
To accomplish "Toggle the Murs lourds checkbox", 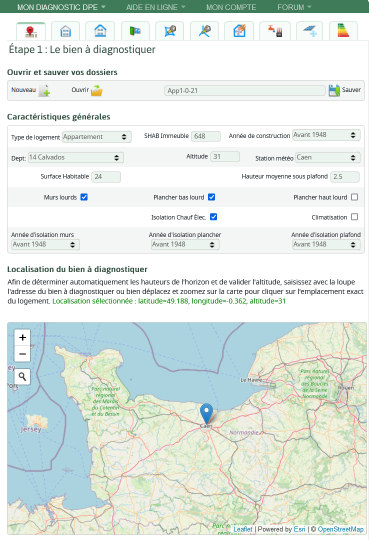I will pos(84,197).
